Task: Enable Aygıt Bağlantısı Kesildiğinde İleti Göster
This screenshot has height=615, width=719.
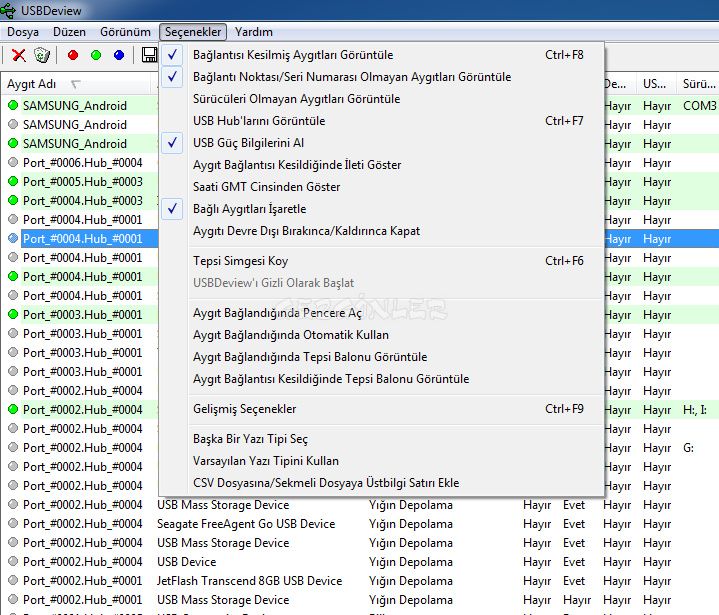Action: [x=382, y=165]
